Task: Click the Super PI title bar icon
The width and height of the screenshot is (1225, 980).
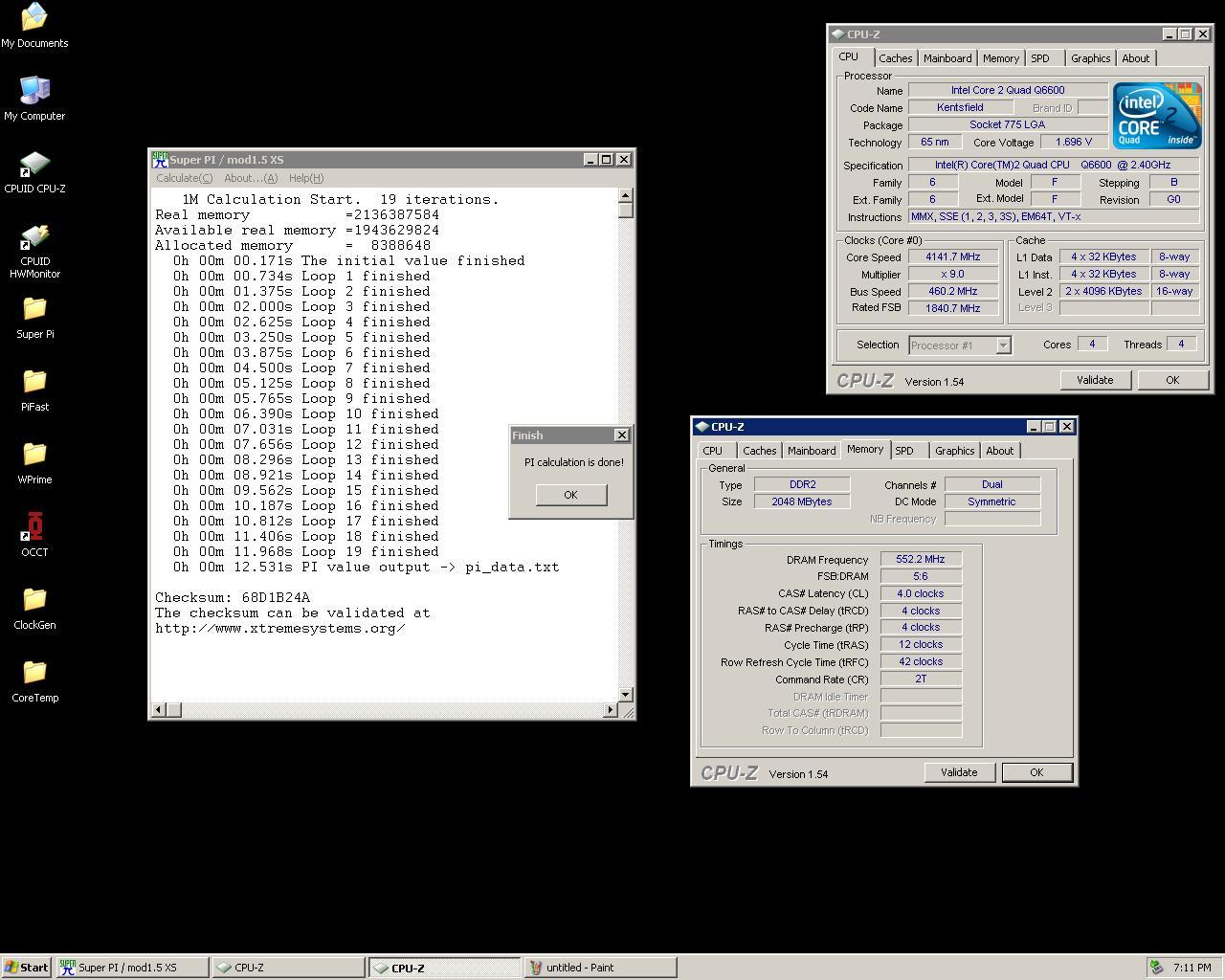Action: [160, 160]
